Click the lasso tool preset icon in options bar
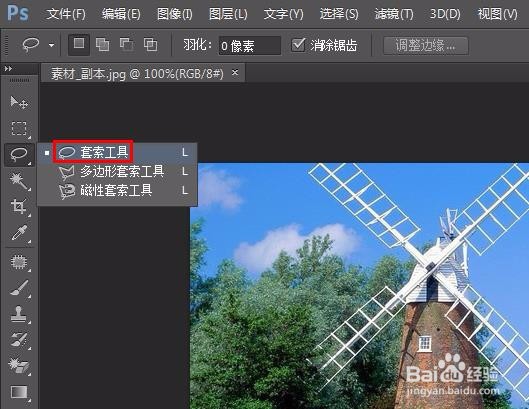The width and height of the screenshot is (529, 409). 31,45
